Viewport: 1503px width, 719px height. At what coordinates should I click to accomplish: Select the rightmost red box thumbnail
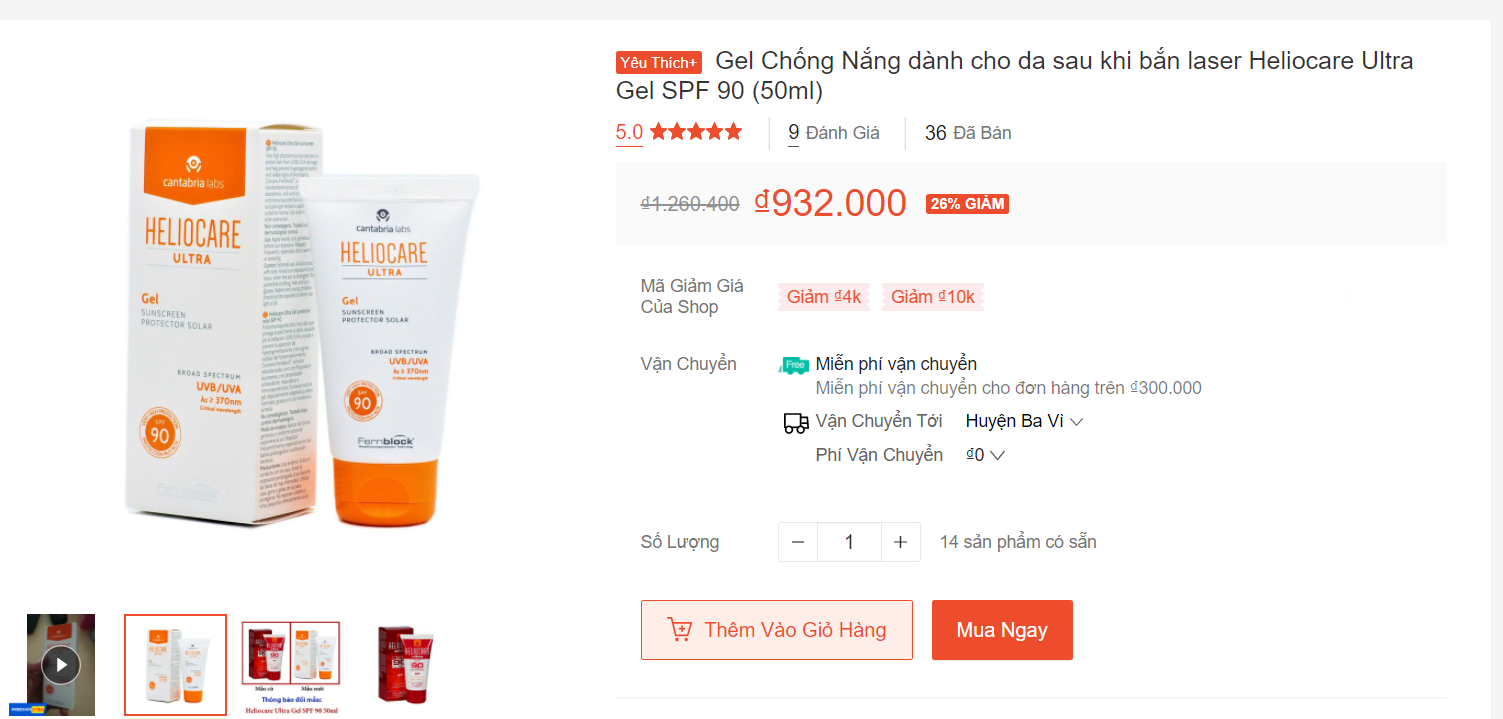point(405,664)
